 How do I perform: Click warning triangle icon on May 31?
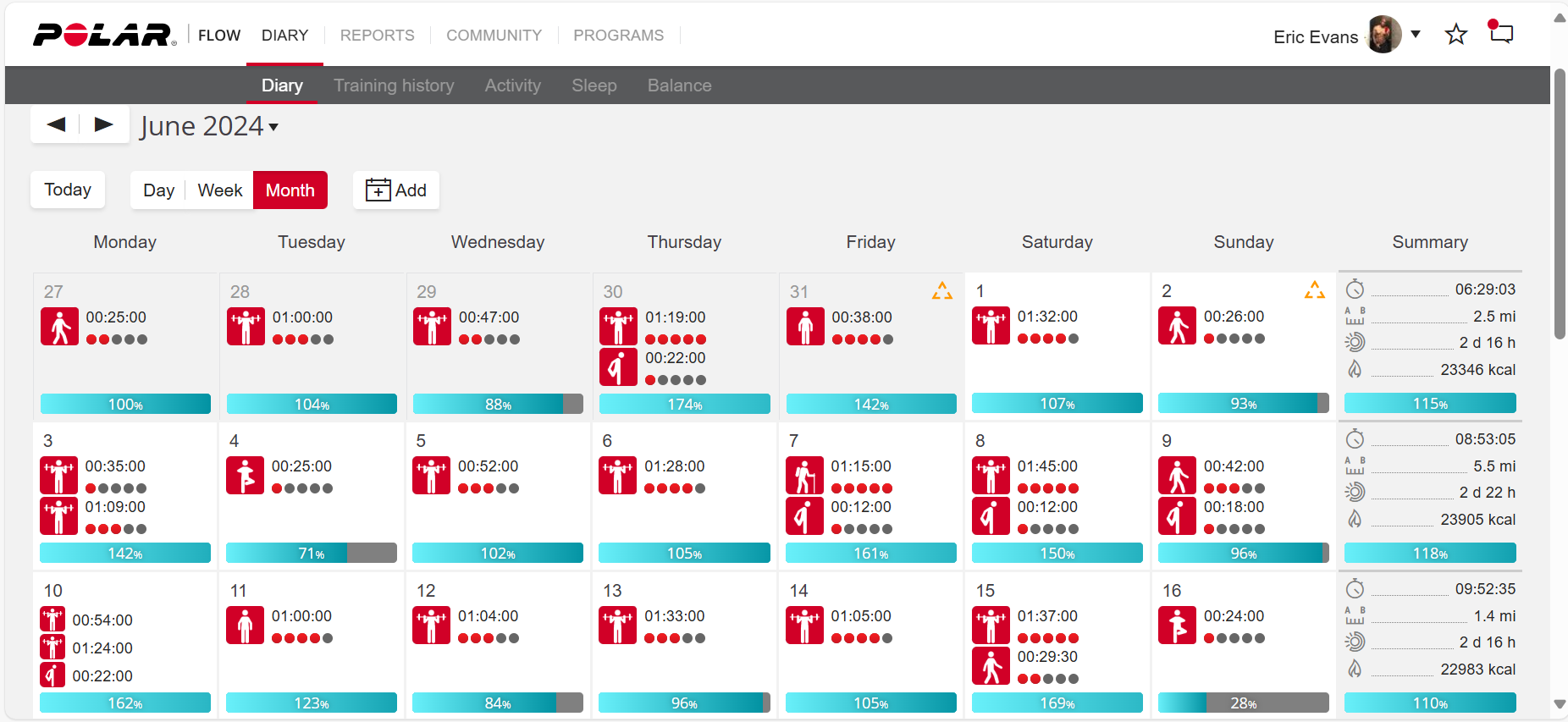tap(941, 291)
